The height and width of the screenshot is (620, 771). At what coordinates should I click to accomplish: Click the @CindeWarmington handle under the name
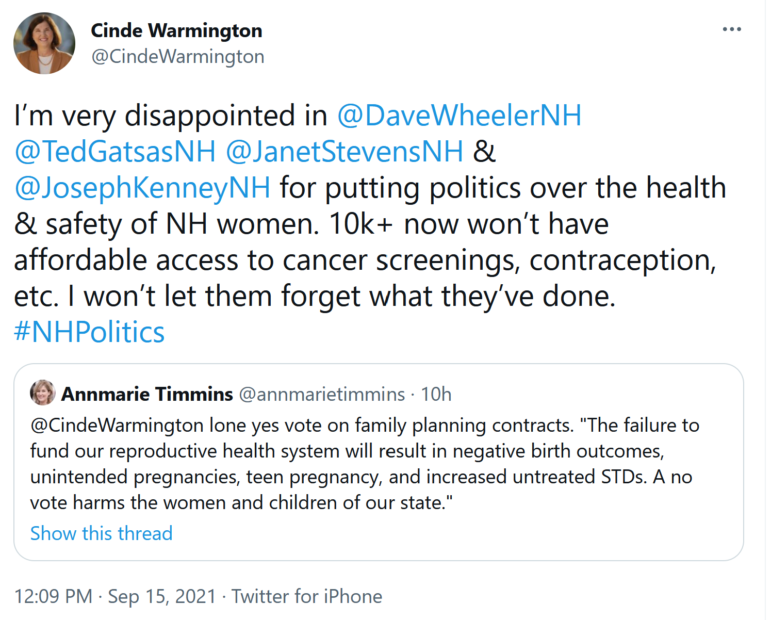tap(177, 56)
